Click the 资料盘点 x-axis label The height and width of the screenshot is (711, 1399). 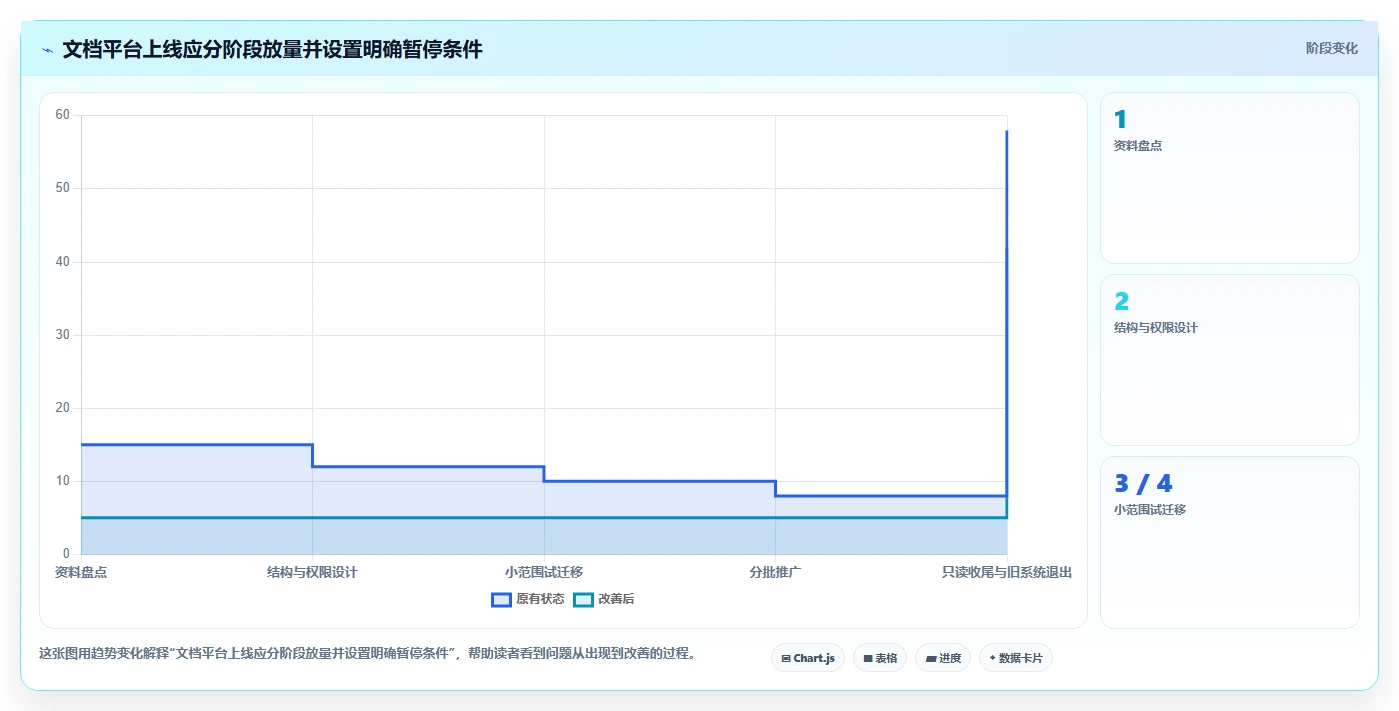tap(81, 572)
